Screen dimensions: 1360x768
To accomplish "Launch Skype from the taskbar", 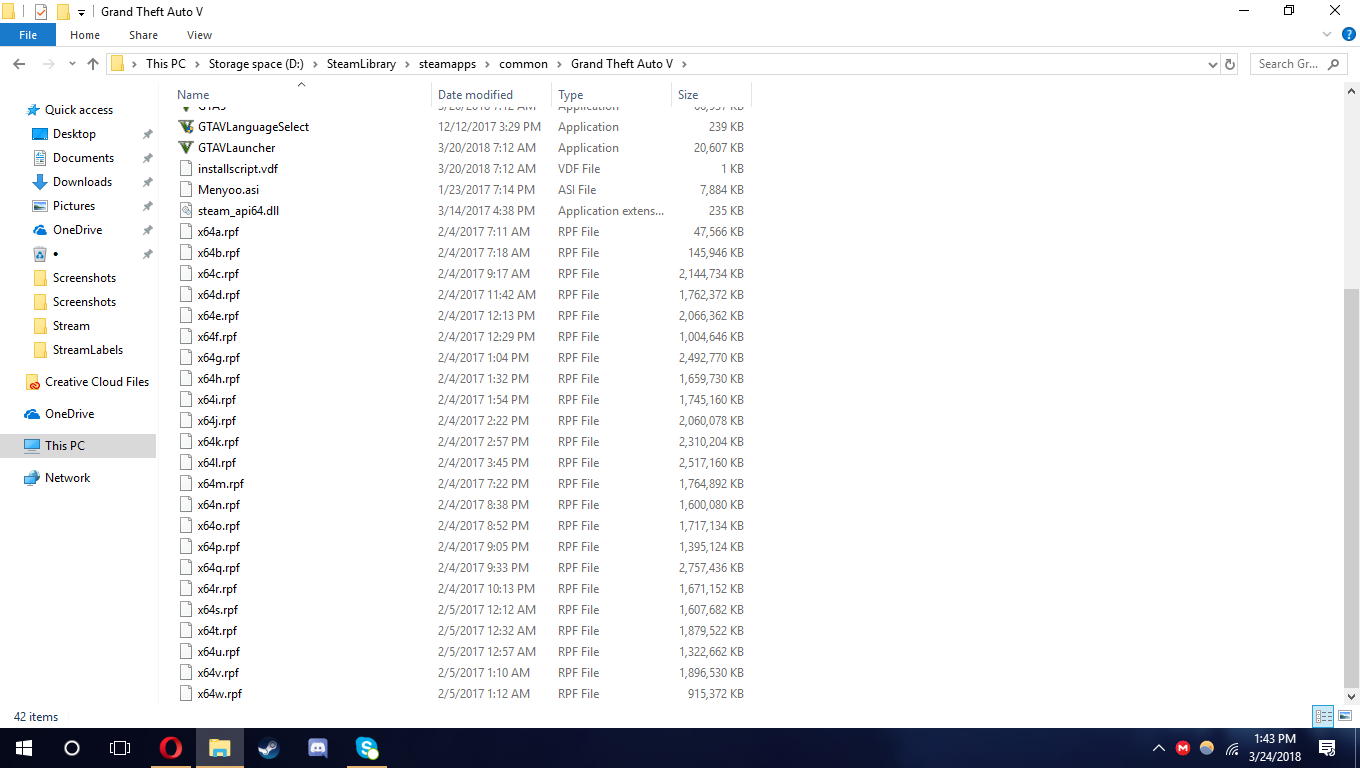I will 367,748.
